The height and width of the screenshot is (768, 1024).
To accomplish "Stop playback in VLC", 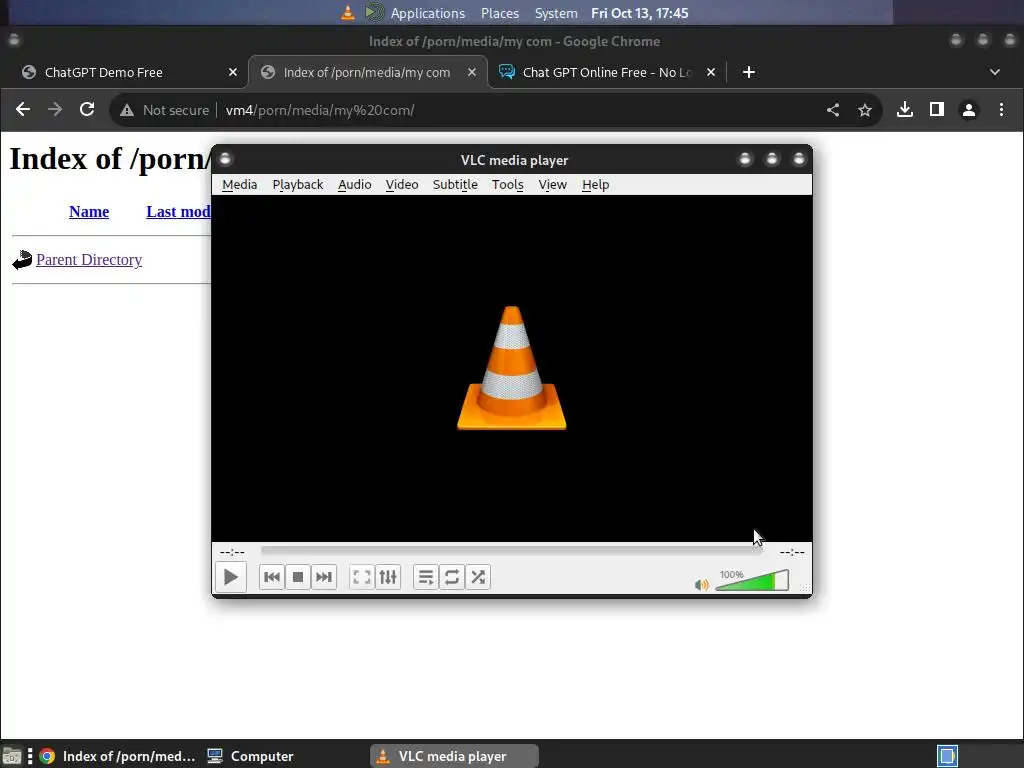I will [298, 577].
